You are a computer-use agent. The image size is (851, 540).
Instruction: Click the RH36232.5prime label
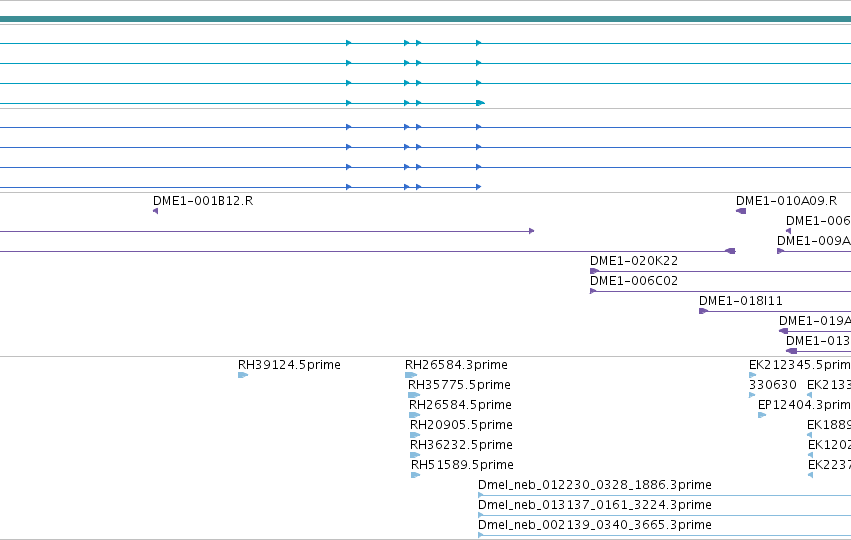[x=461, y=445]
